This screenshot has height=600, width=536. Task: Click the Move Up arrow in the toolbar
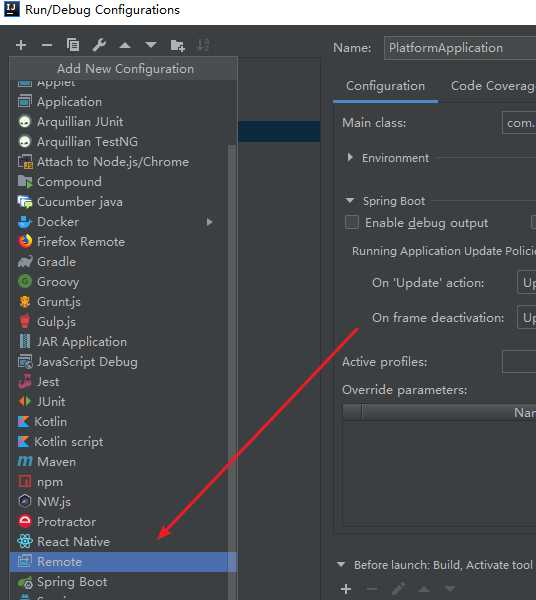click(x=125, y=46)
